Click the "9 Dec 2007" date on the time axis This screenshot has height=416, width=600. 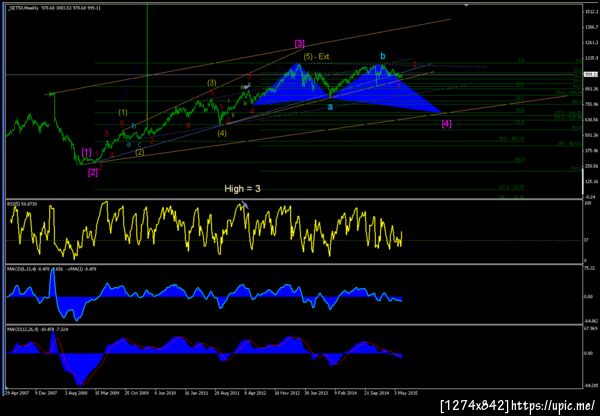click(46, 393)
